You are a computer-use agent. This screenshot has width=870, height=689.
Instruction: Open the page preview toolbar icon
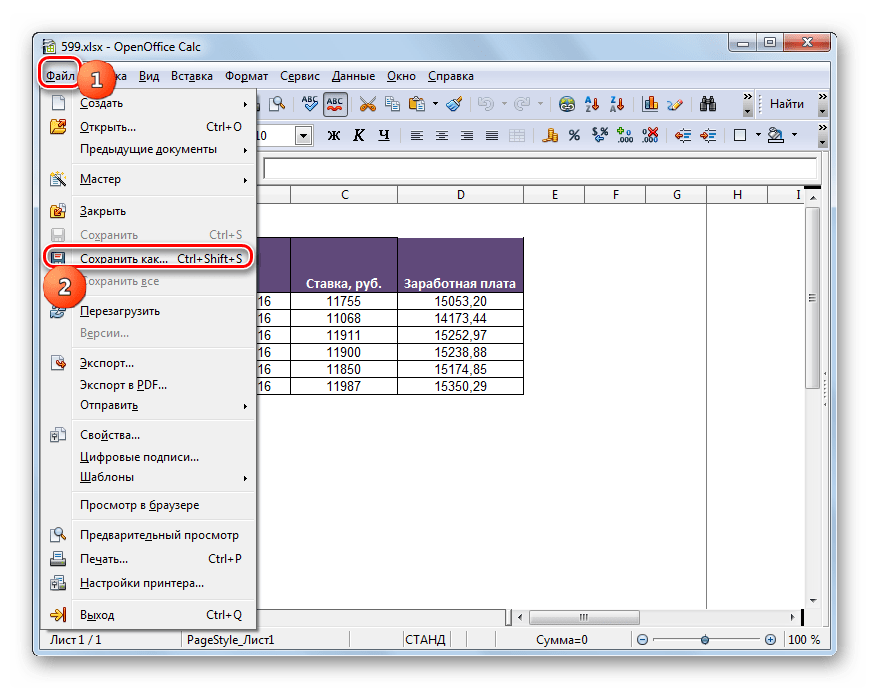(x=276, y=104)
